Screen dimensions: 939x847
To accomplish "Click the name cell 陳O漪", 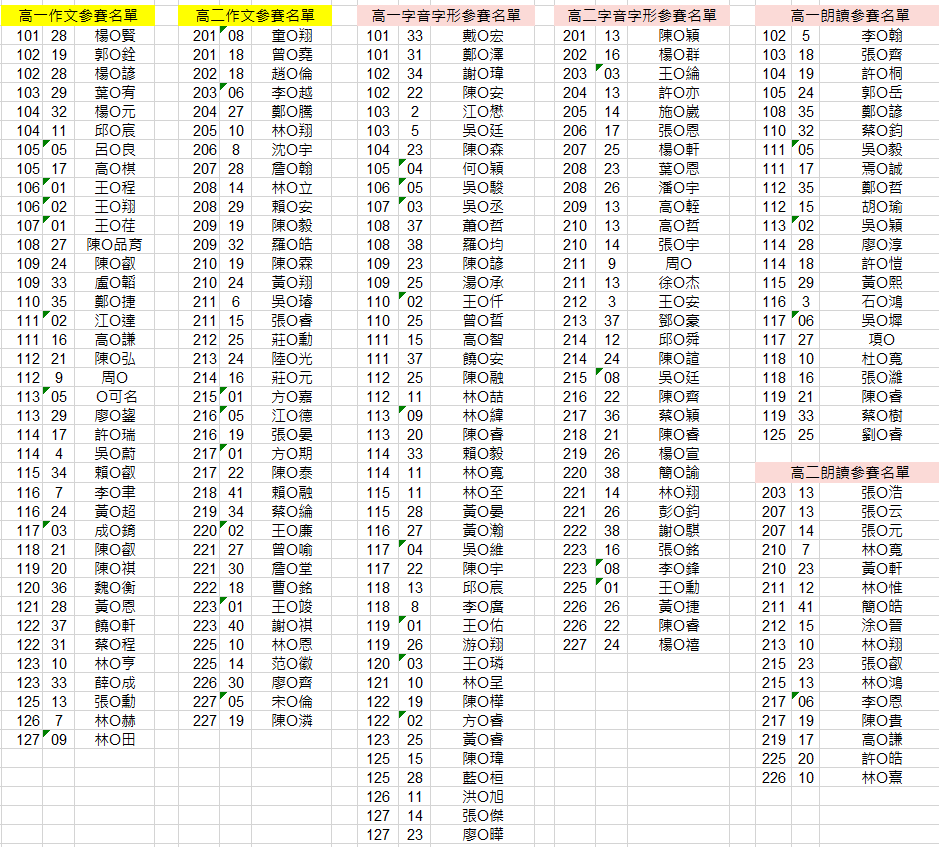I will [x=292, y=720].
